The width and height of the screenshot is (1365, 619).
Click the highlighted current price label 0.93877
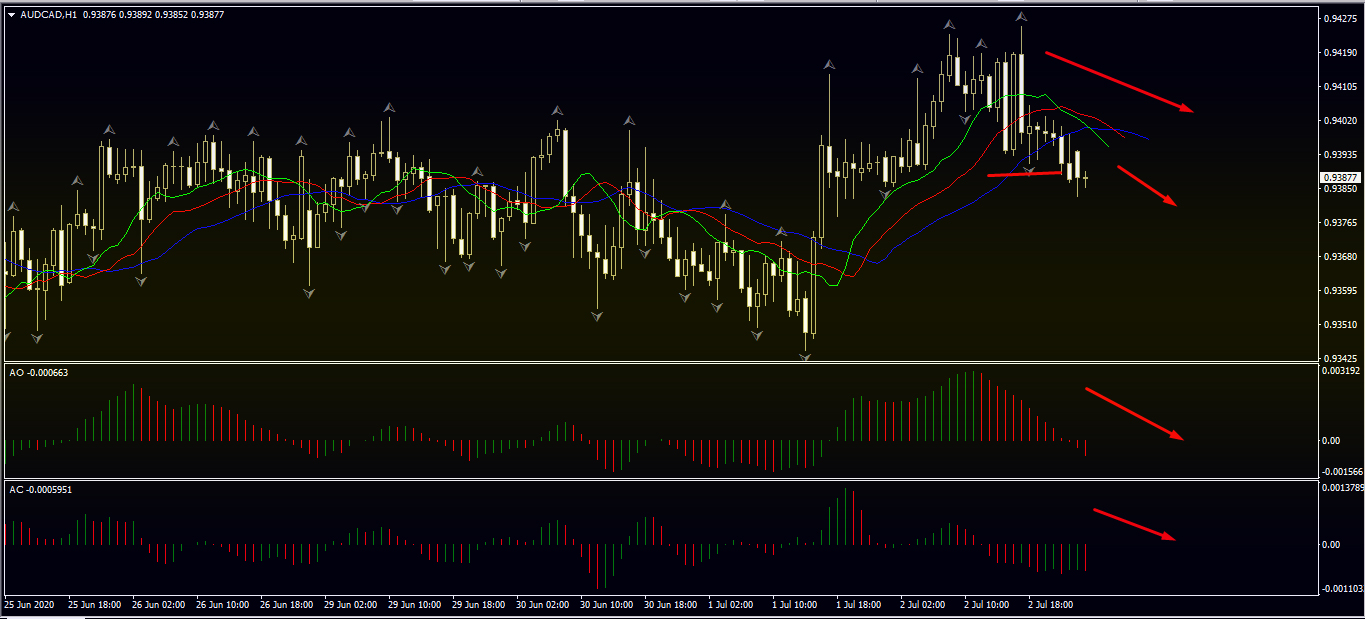coord(1340,178)
